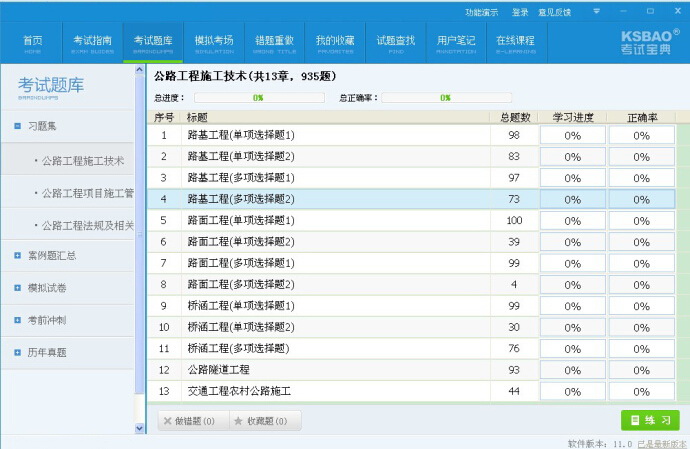Image resolution: width=690 pixels, height=449 pixels.
Task: Select 公路工程法规及相关 in the sidebar
Action: coord(68,225)
